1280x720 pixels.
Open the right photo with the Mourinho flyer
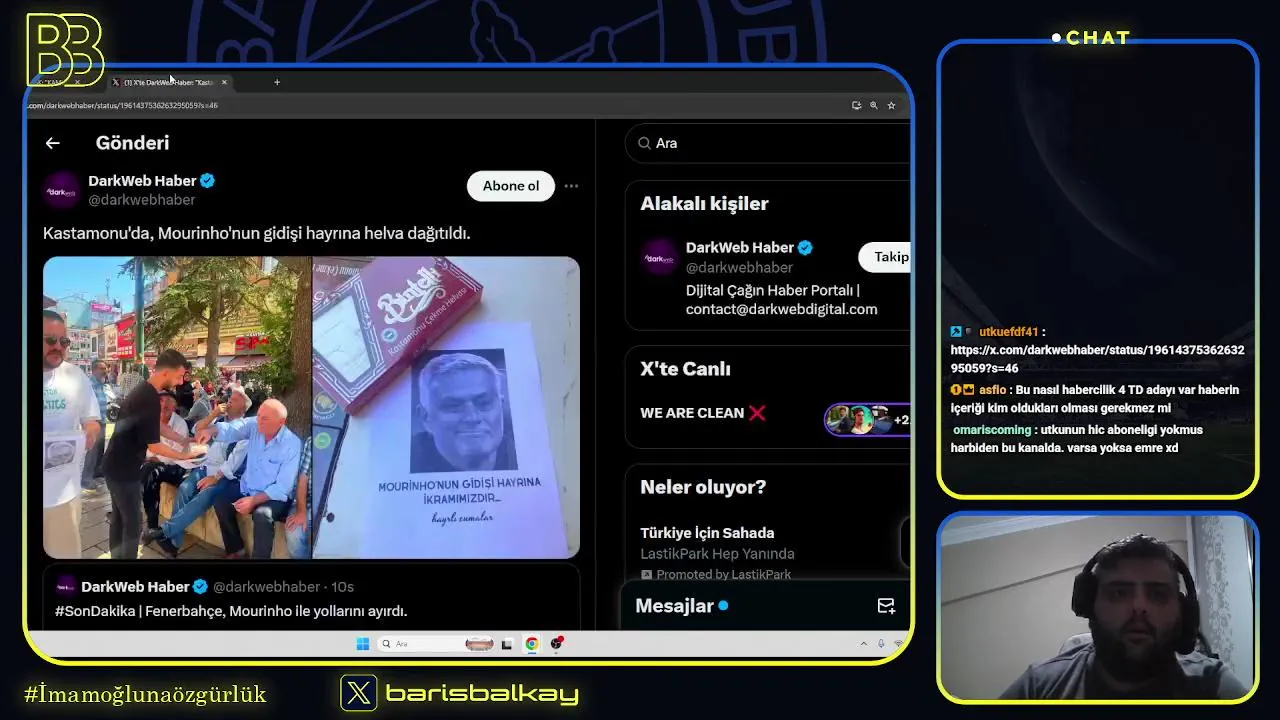pos(446,407)
